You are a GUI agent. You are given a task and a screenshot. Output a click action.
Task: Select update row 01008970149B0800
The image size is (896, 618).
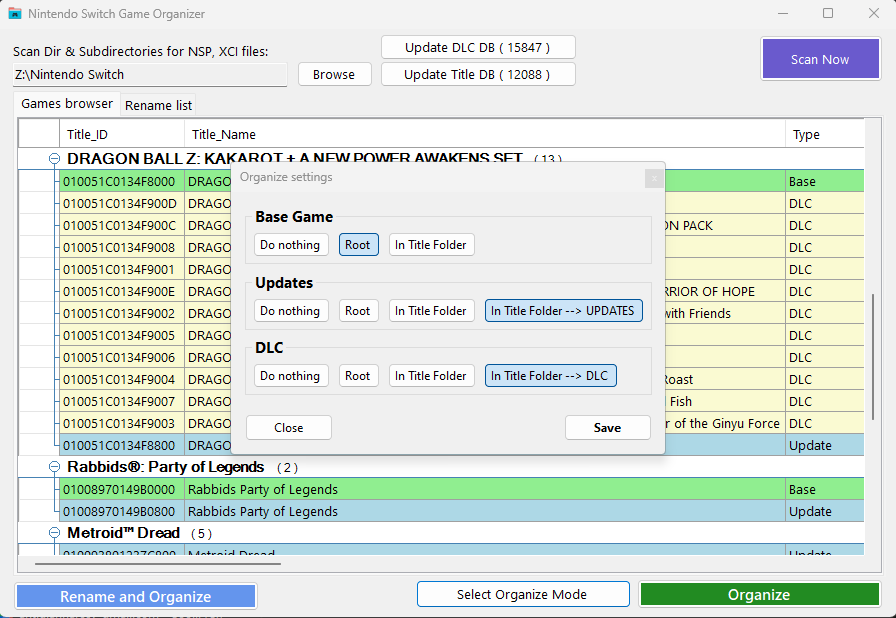tap(462, 511)
